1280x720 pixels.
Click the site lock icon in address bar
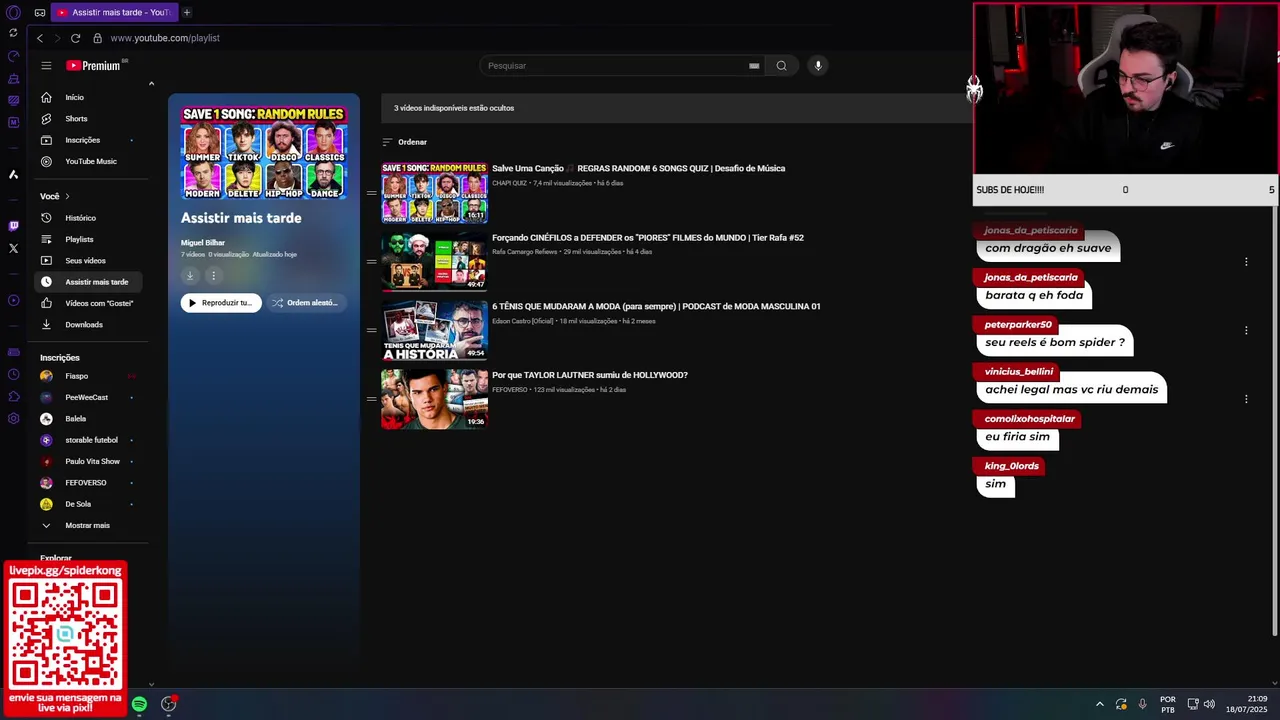(97, 38)
